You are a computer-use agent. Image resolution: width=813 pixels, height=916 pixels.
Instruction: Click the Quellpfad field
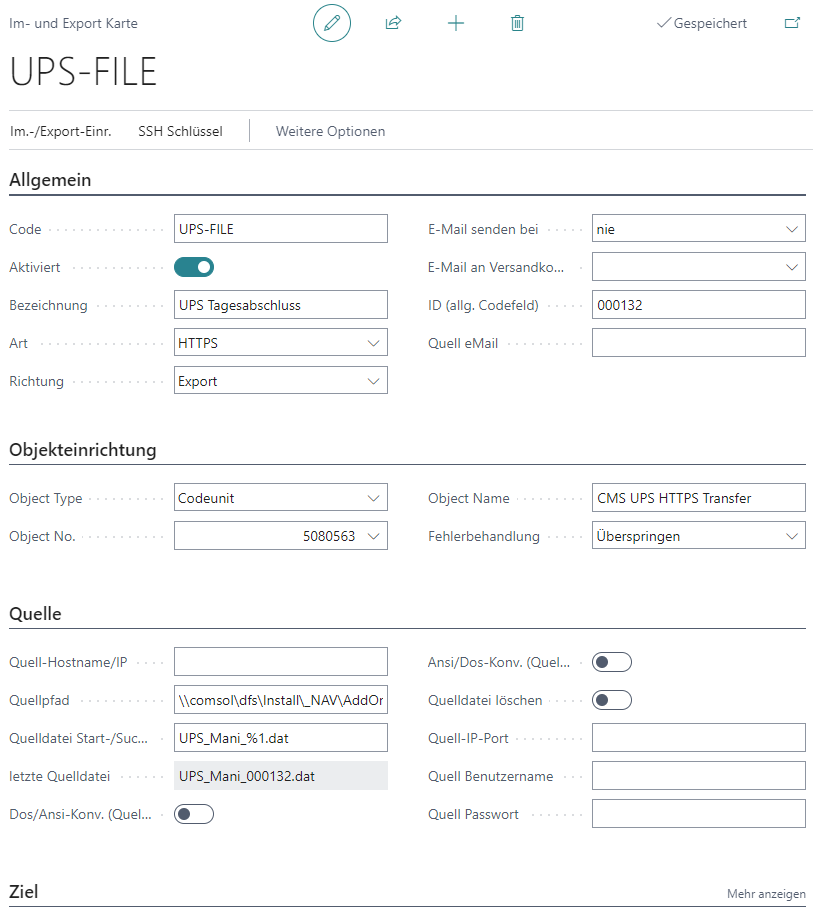click(x=281, y=700)
